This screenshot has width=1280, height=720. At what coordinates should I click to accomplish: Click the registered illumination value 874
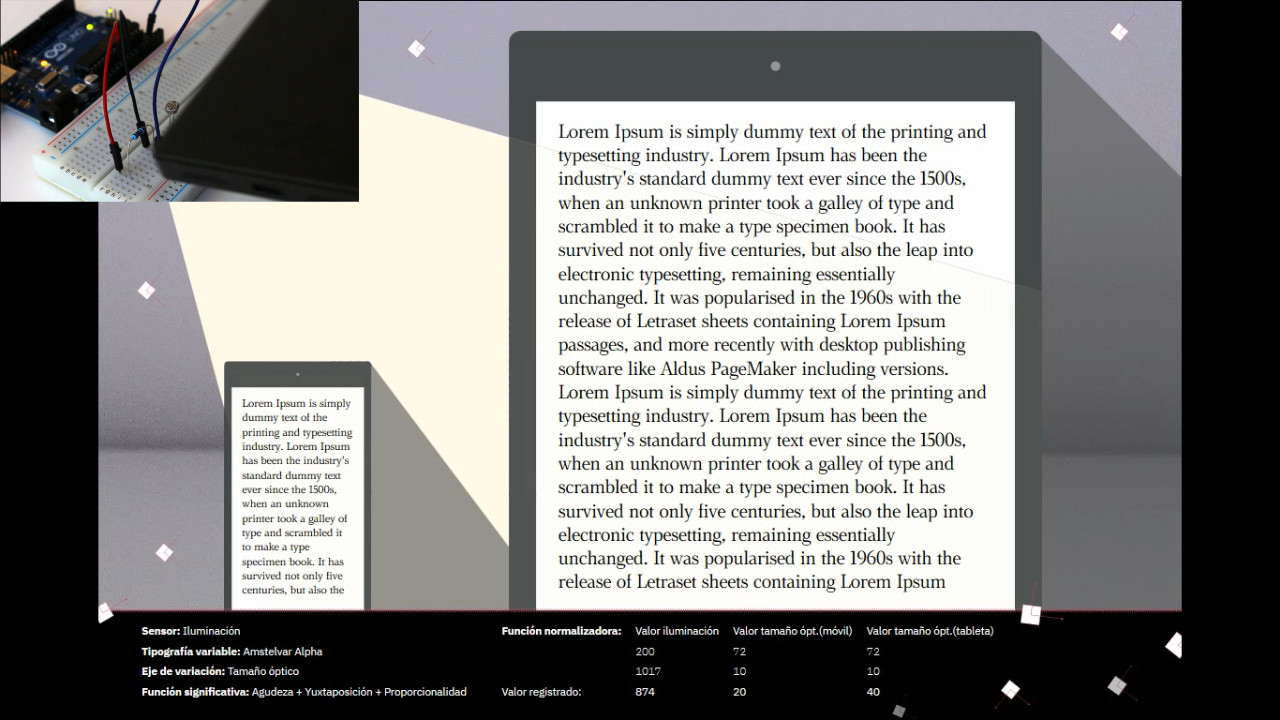point(645,691)
